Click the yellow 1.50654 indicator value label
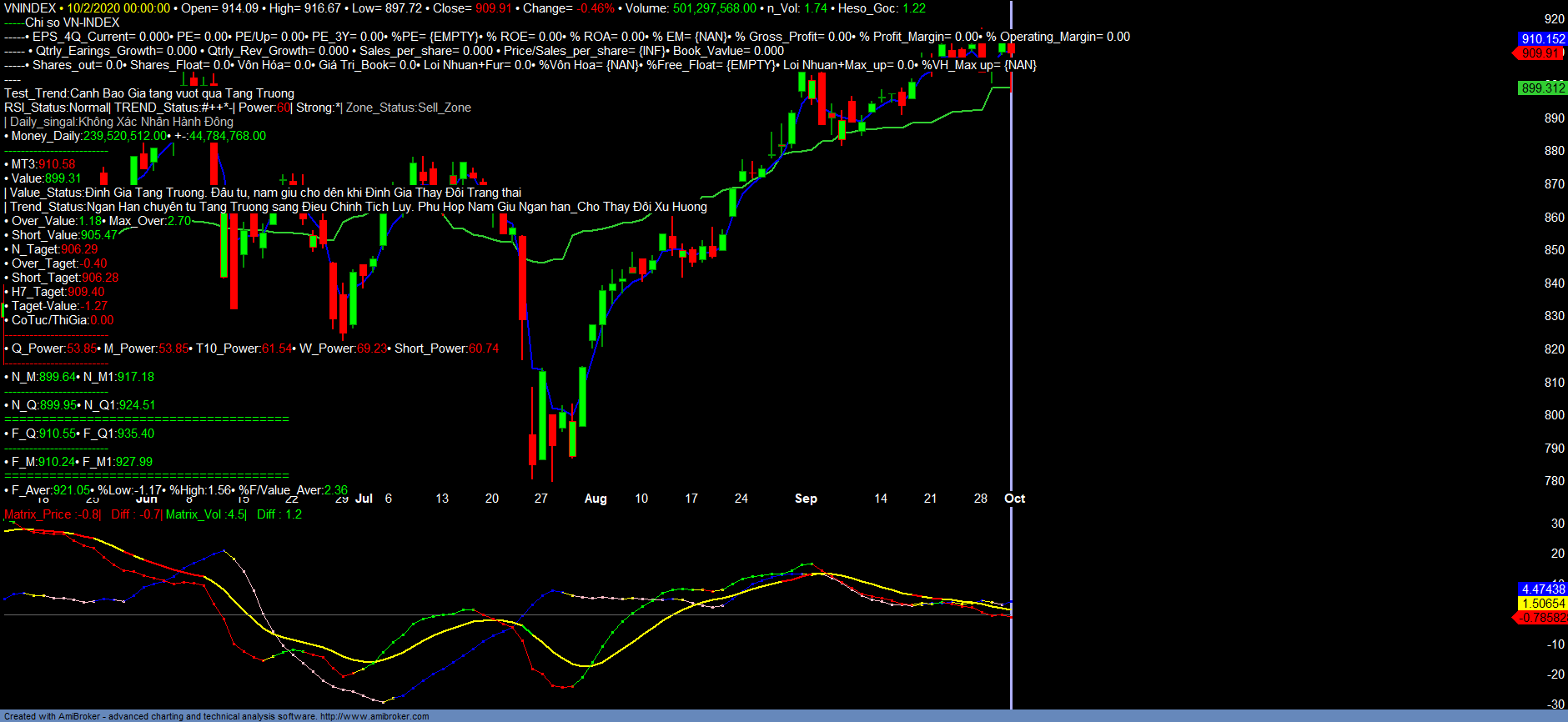The width and height of the screenshot is (1568, 722). (1543, 604)
